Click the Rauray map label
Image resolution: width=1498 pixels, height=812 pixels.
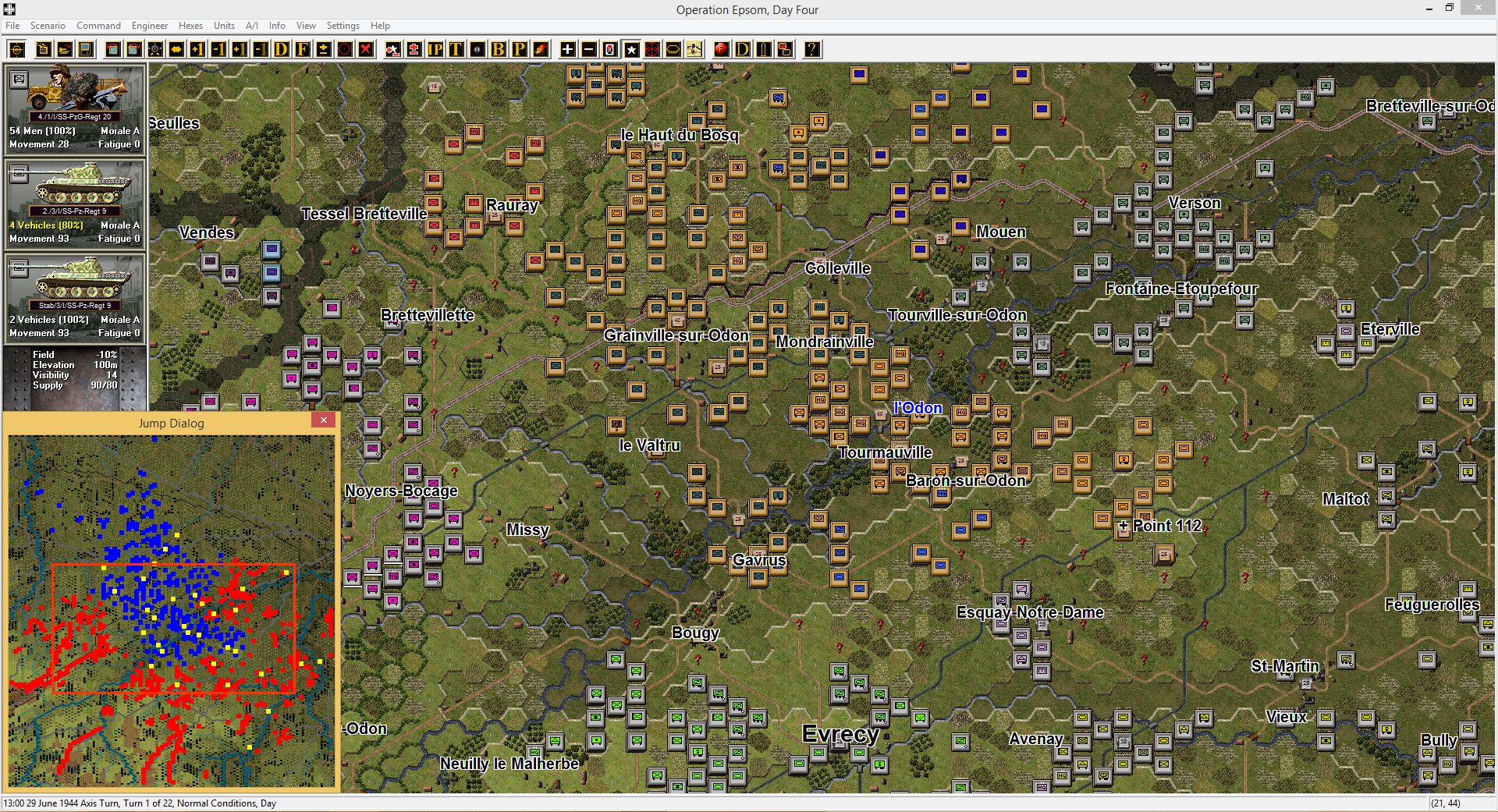tap(512, 205)
